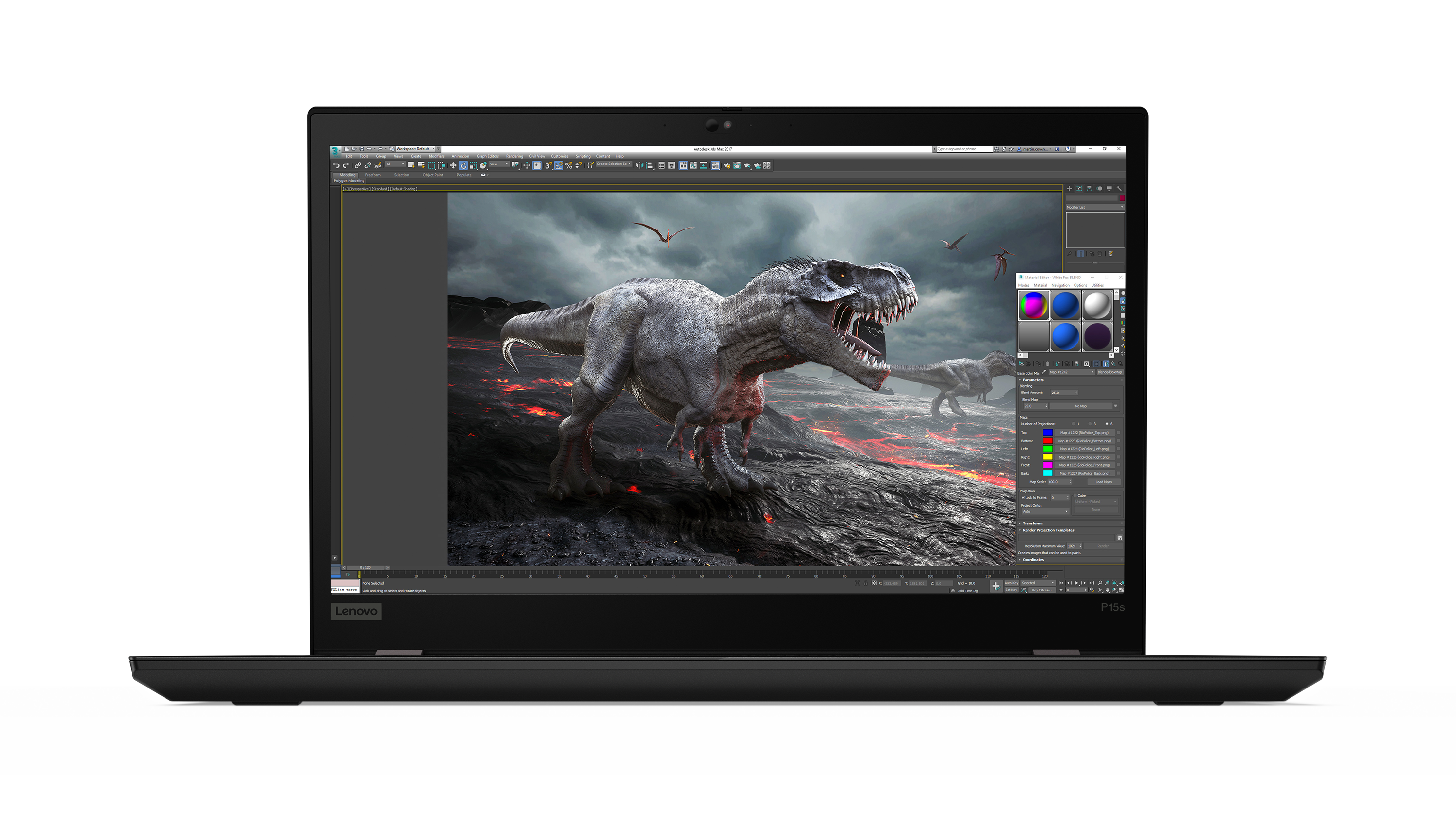Click Zoom Extents All viewport icon
The width and height of the screenshot is (1456, 819).
pos(1122,583)
